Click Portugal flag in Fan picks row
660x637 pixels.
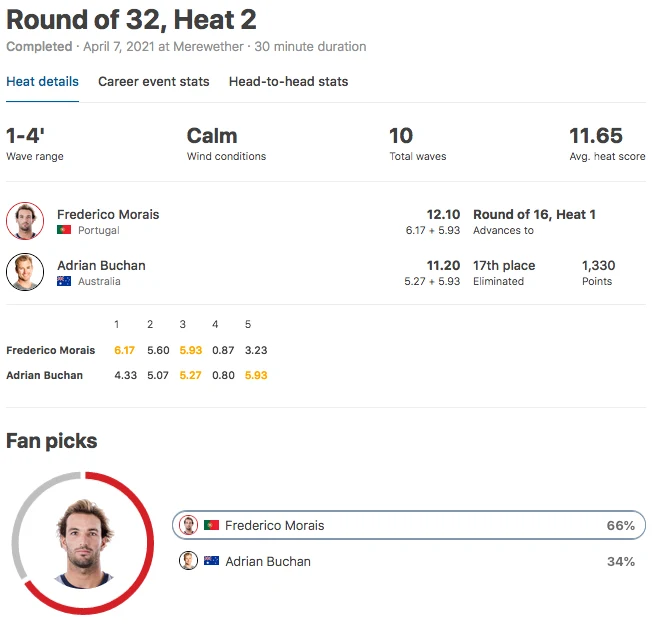[x=211, y=525]
